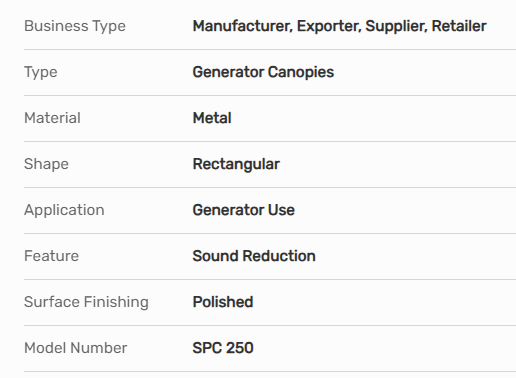This screenshot has width=516, height=378.
Task: Click the Surface Finishing label
Action: (86, 302)
